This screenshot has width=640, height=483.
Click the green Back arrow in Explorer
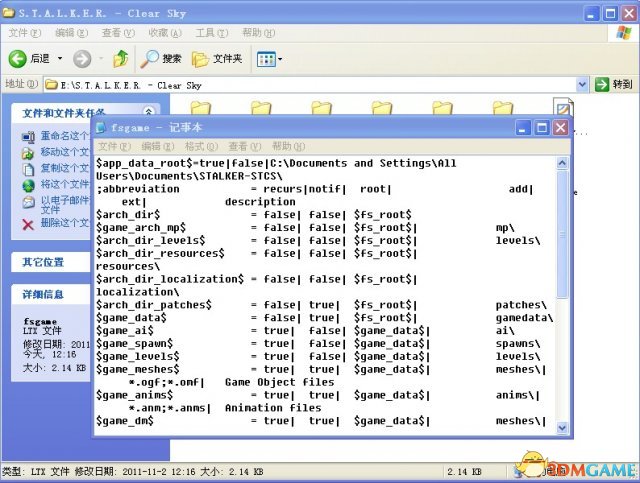coord(18,59)
